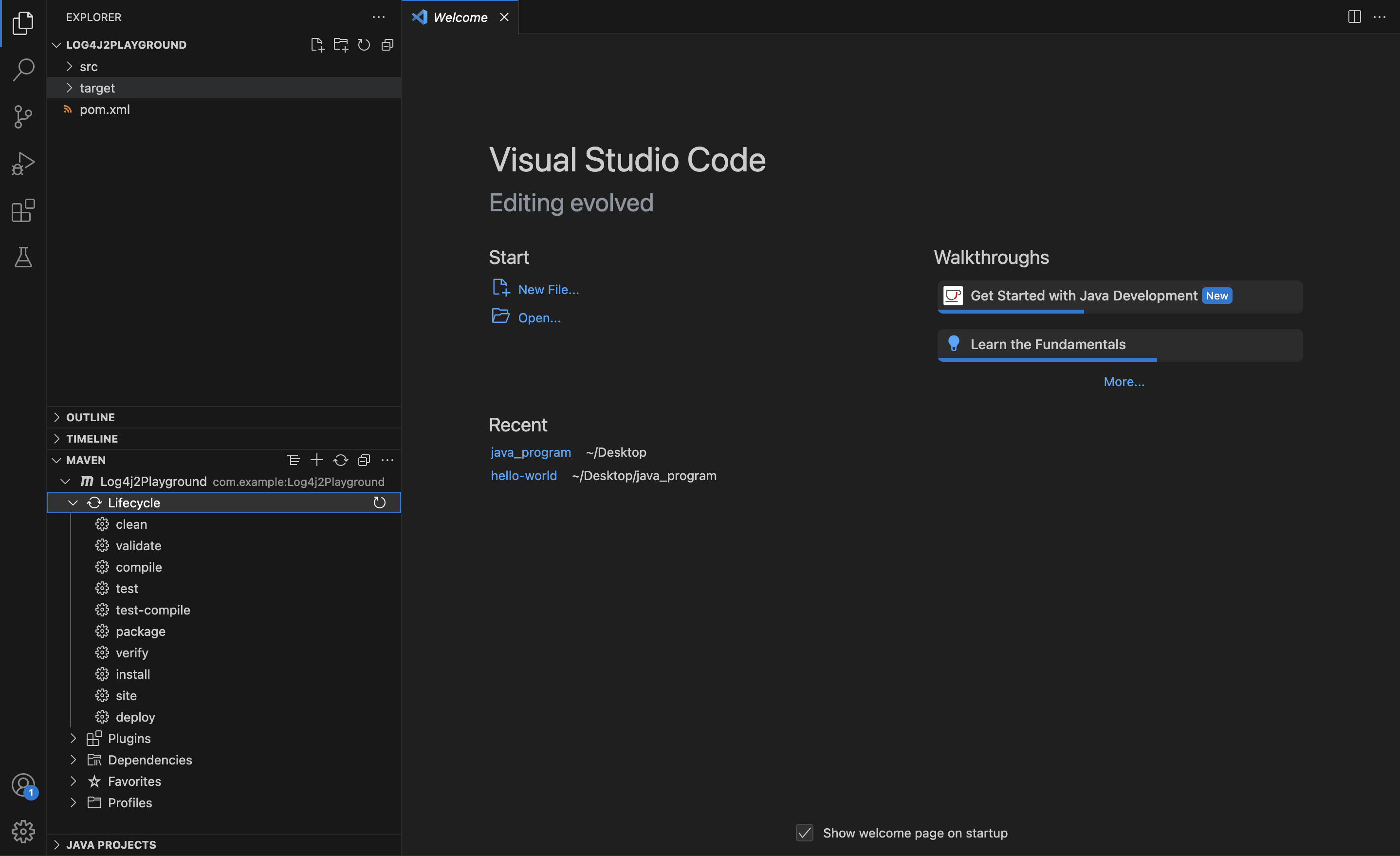Open the Testing view in the sidebar
The height and width of the screenshot is (856, 1400).
point(23,257)
